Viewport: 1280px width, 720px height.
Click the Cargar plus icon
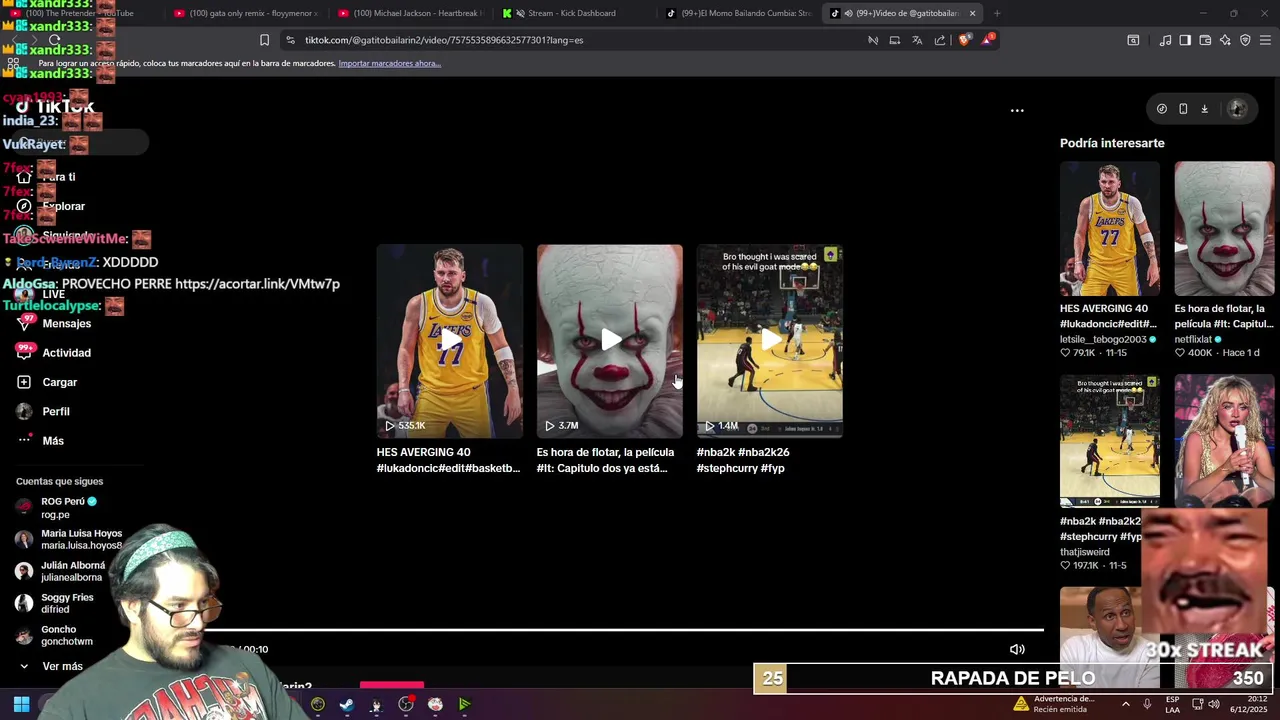pos(24,382)
